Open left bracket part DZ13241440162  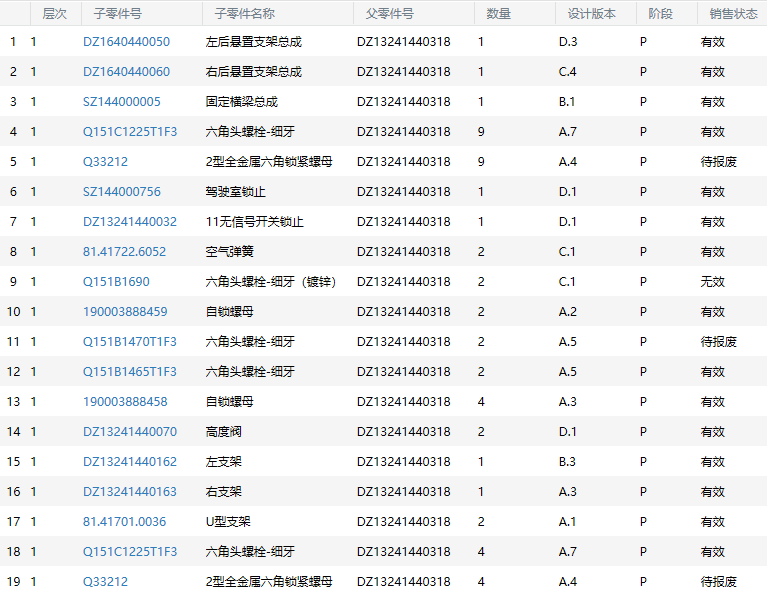pos(129,462)
